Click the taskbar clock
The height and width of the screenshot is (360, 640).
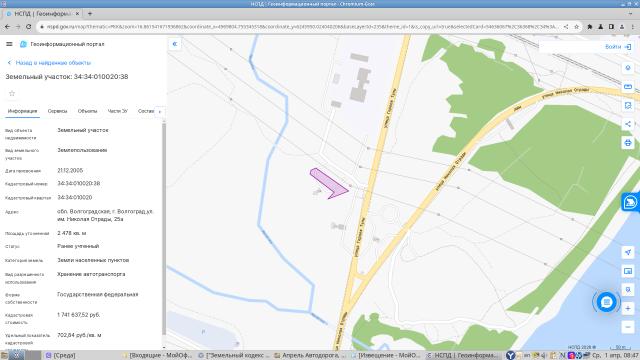click(x=615, y=356)
